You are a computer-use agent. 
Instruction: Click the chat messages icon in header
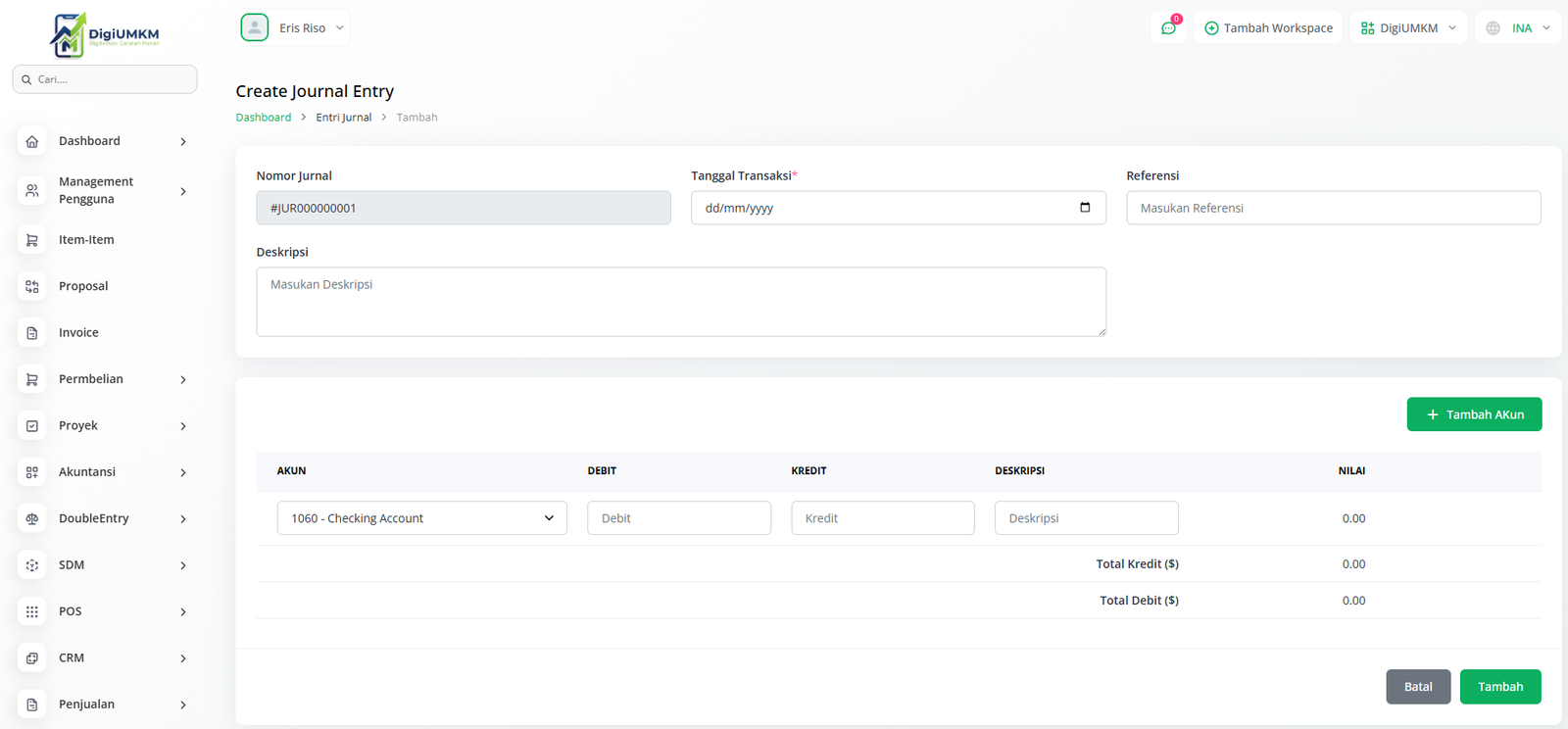click(1168, 28)
